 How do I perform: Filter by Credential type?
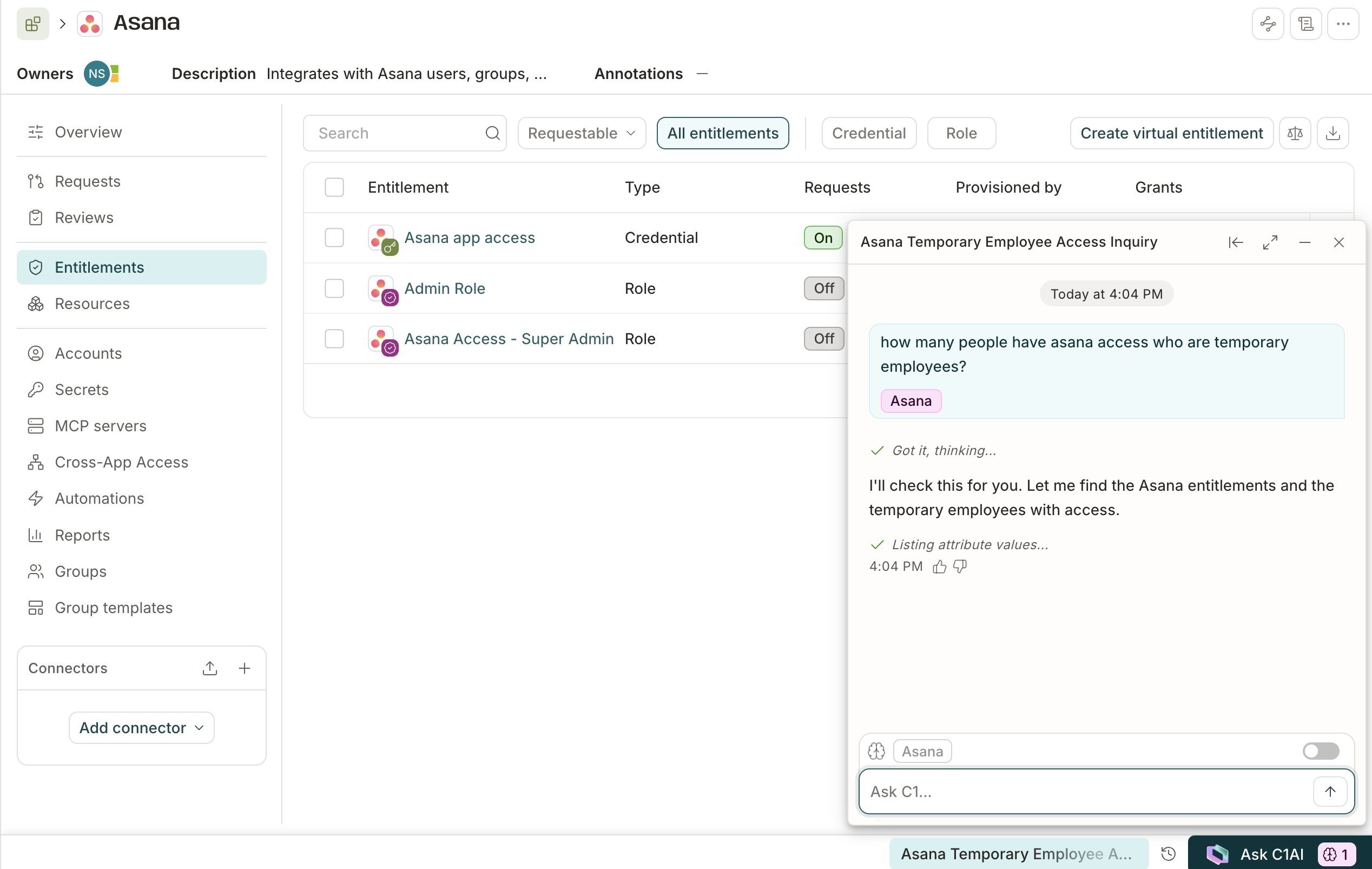click(869, 133)
